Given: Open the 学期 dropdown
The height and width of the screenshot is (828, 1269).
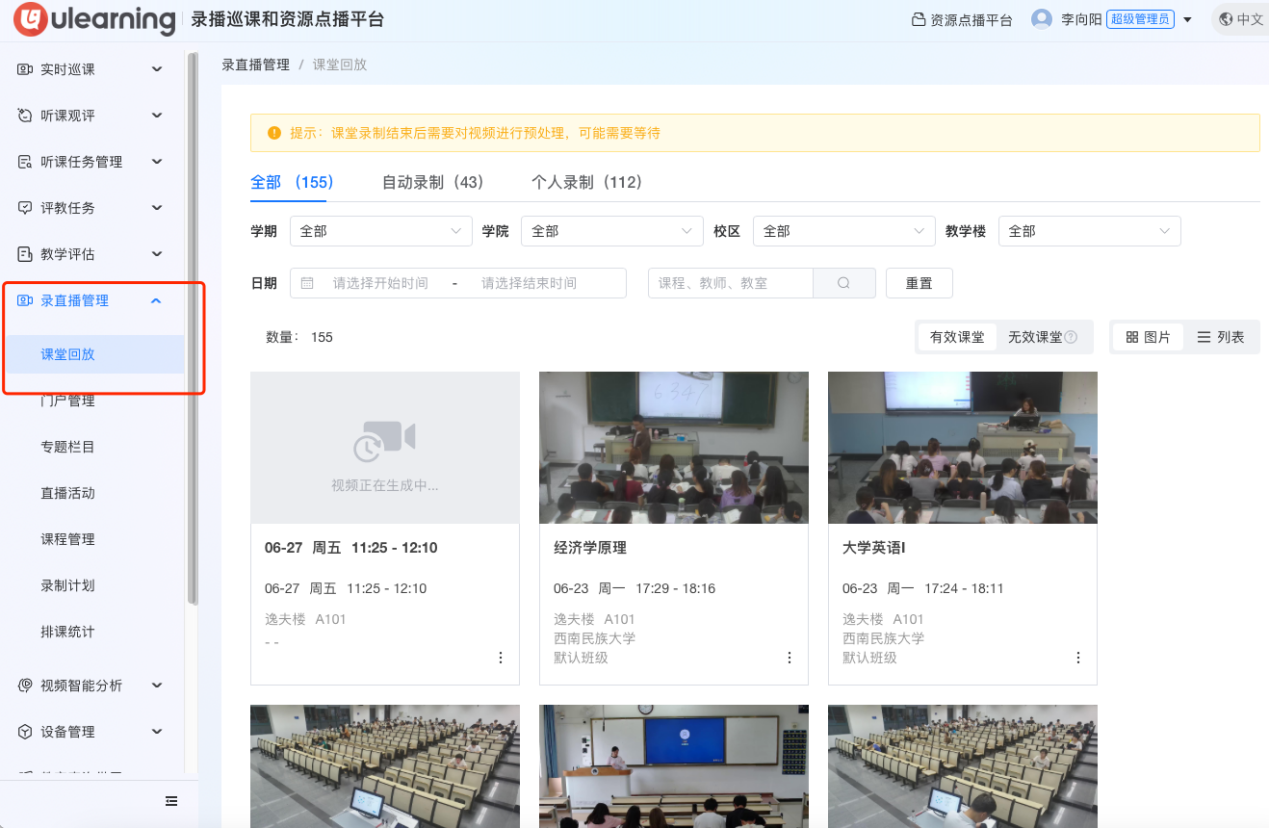Looking at the screenshot, I should pyautogui.click(x=380, y=231).
